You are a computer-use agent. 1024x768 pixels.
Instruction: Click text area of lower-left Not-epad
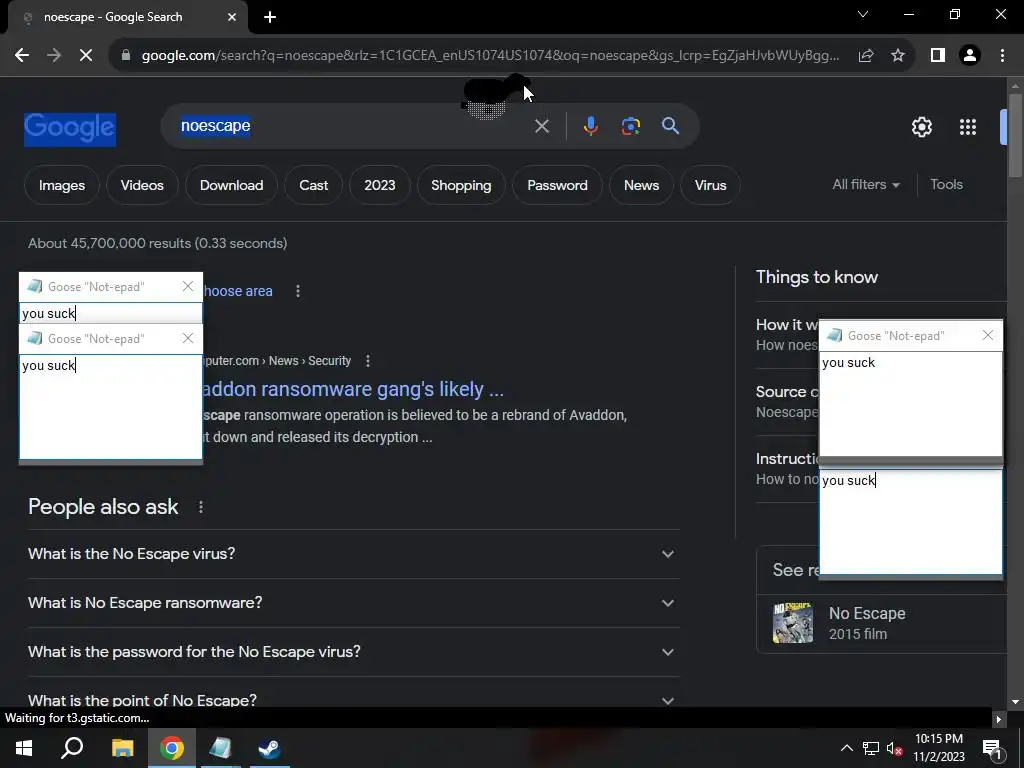coord(111,407)
